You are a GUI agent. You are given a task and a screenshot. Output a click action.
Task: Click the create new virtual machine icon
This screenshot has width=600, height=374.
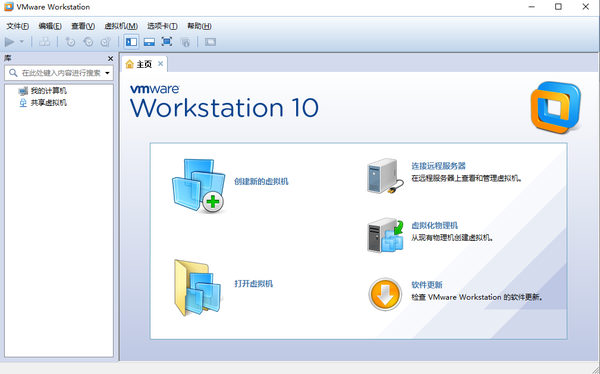click(x=198, y=186)
